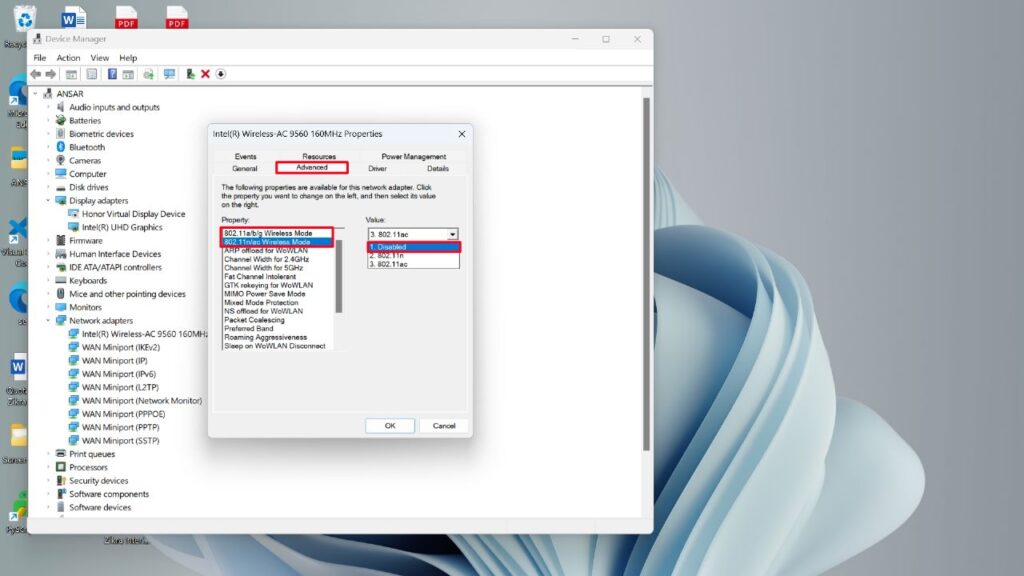Viewport: 1024px width, 576px height.
Task: Collapse the ANSAR root node
Action: tap(36, 94)
